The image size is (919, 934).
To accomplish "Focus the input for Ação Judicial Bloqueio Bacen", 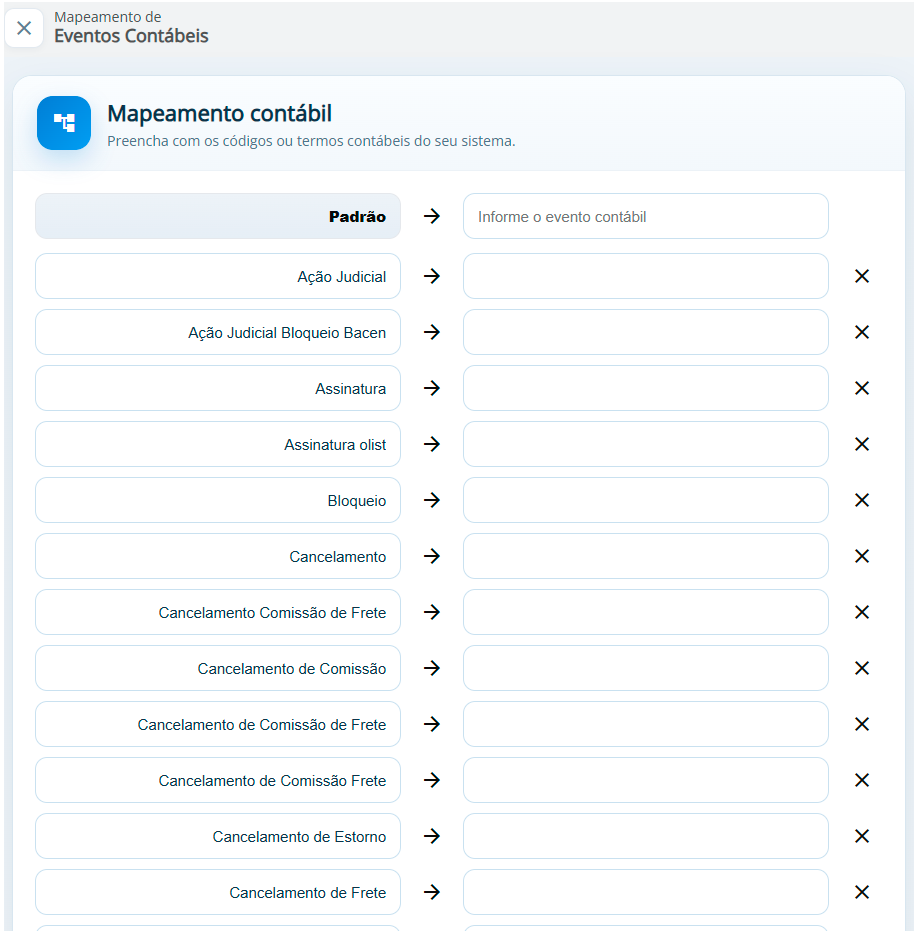I will [646, 332].
